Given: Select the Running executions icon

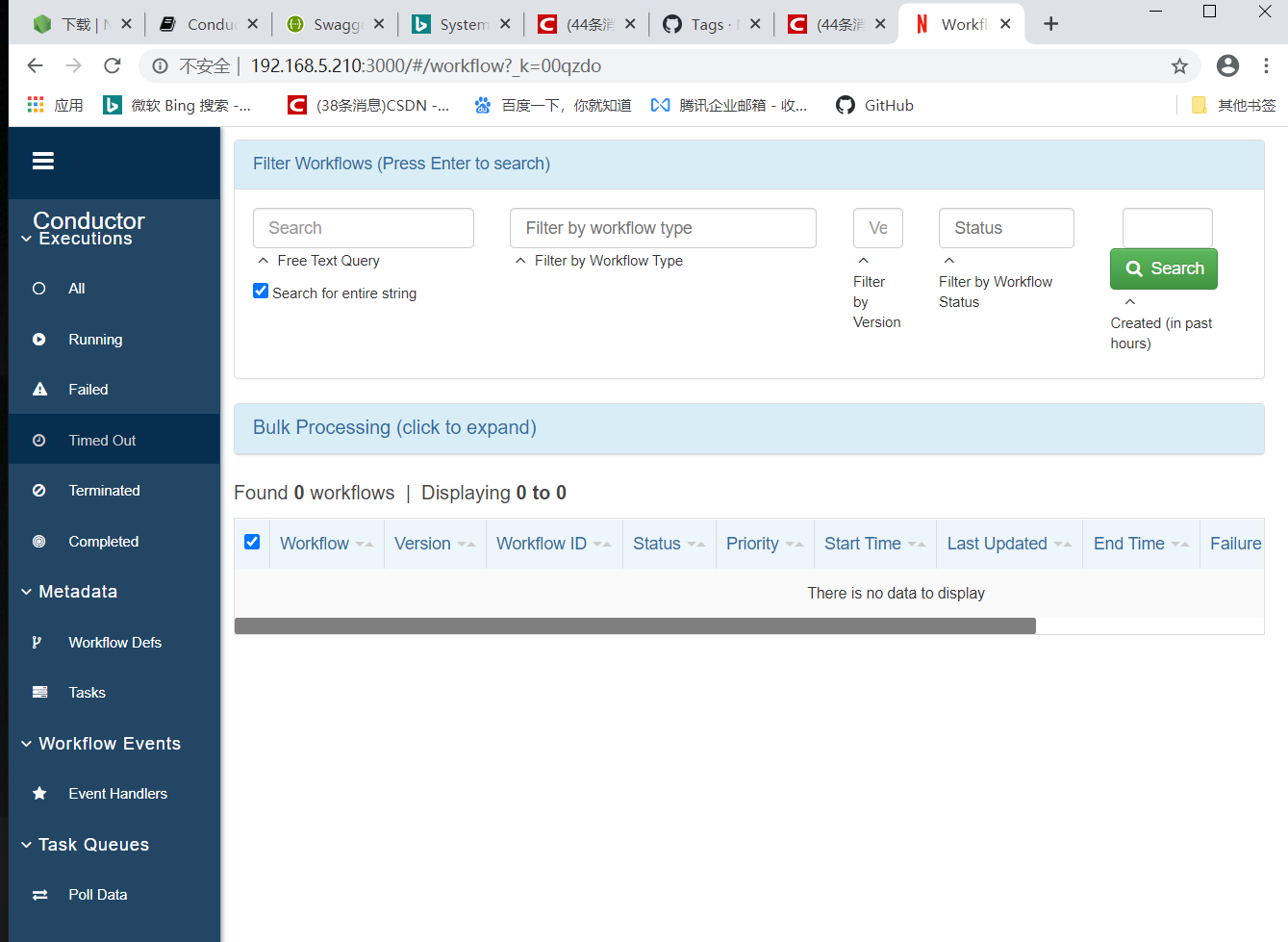Looking at the screenshot, I should [38, 339].
